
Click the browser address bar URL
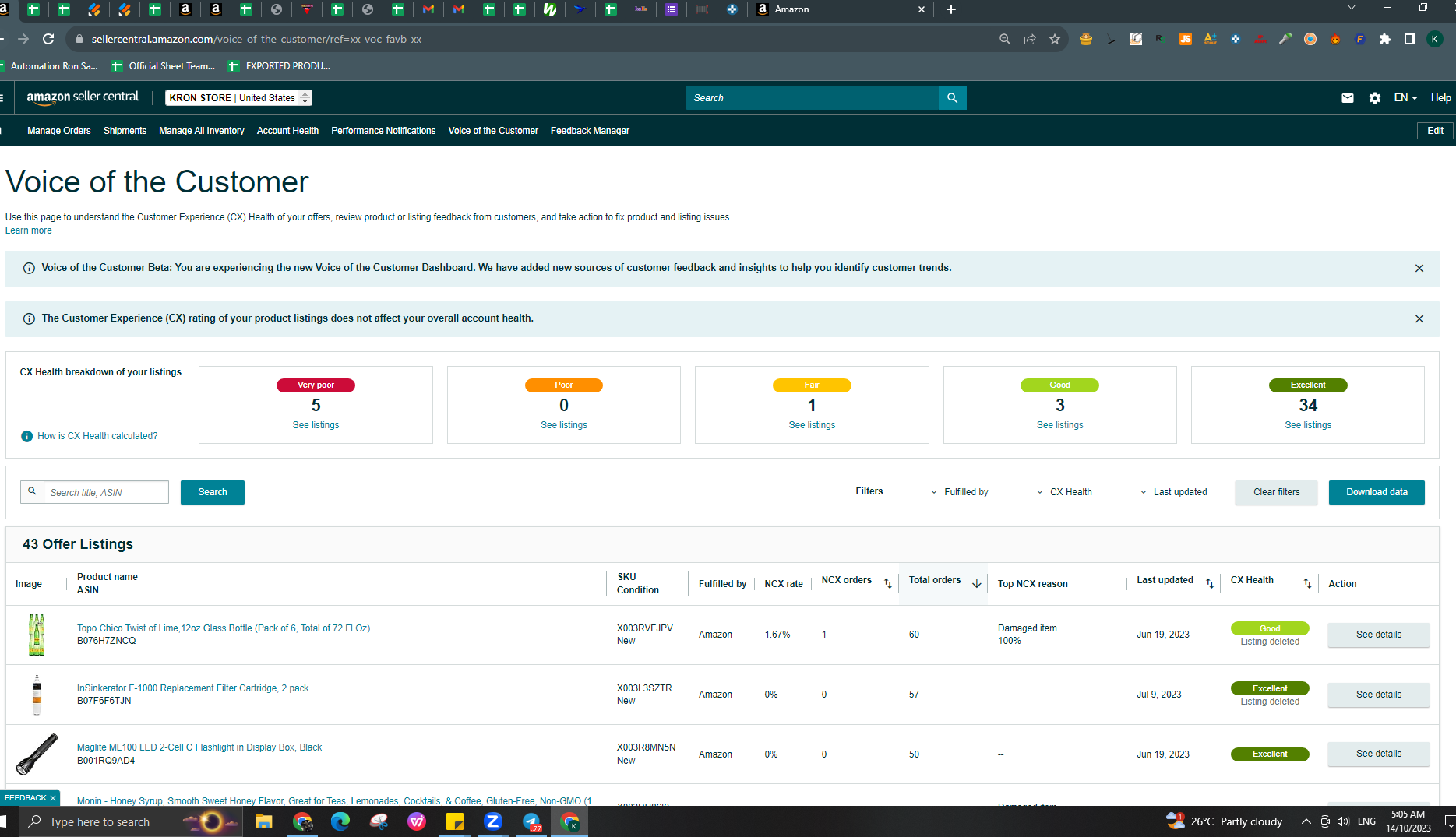[256, 39]
